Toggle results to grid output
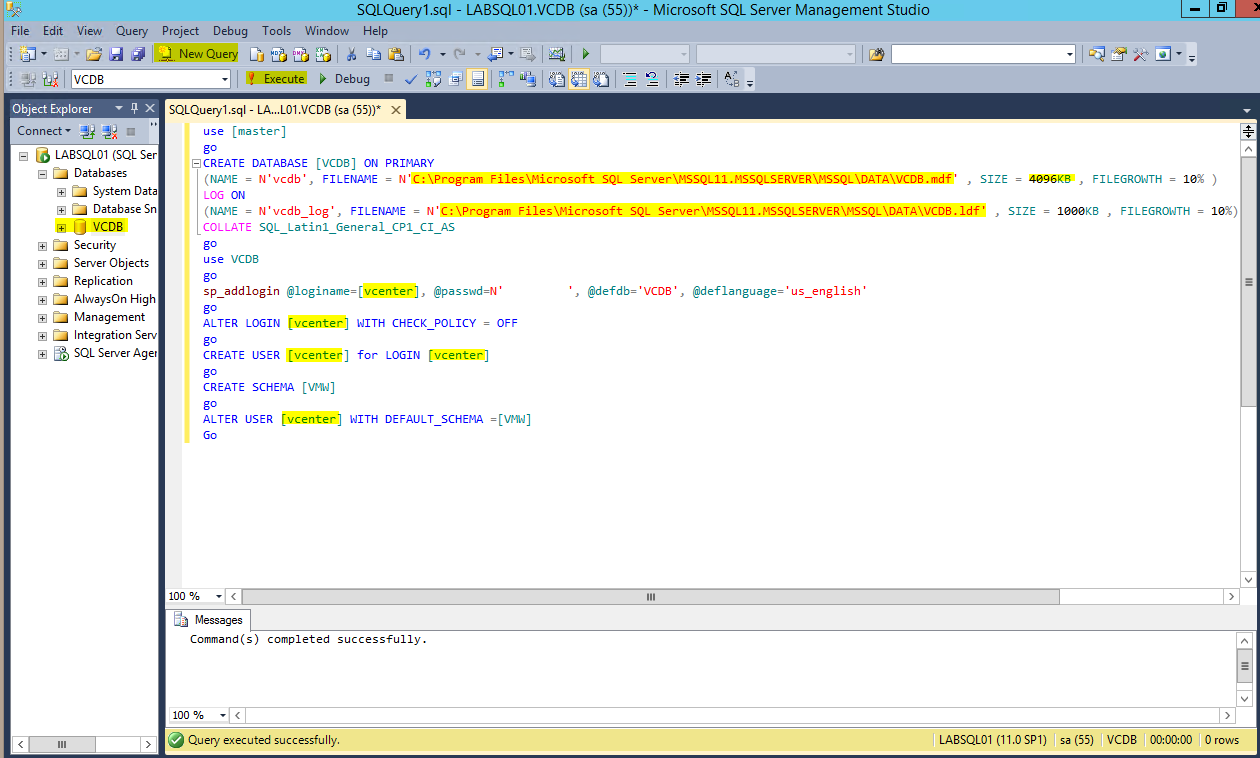Image resolution: width=1260 pixels, height=758 pixels. click(x=580, y=78)
